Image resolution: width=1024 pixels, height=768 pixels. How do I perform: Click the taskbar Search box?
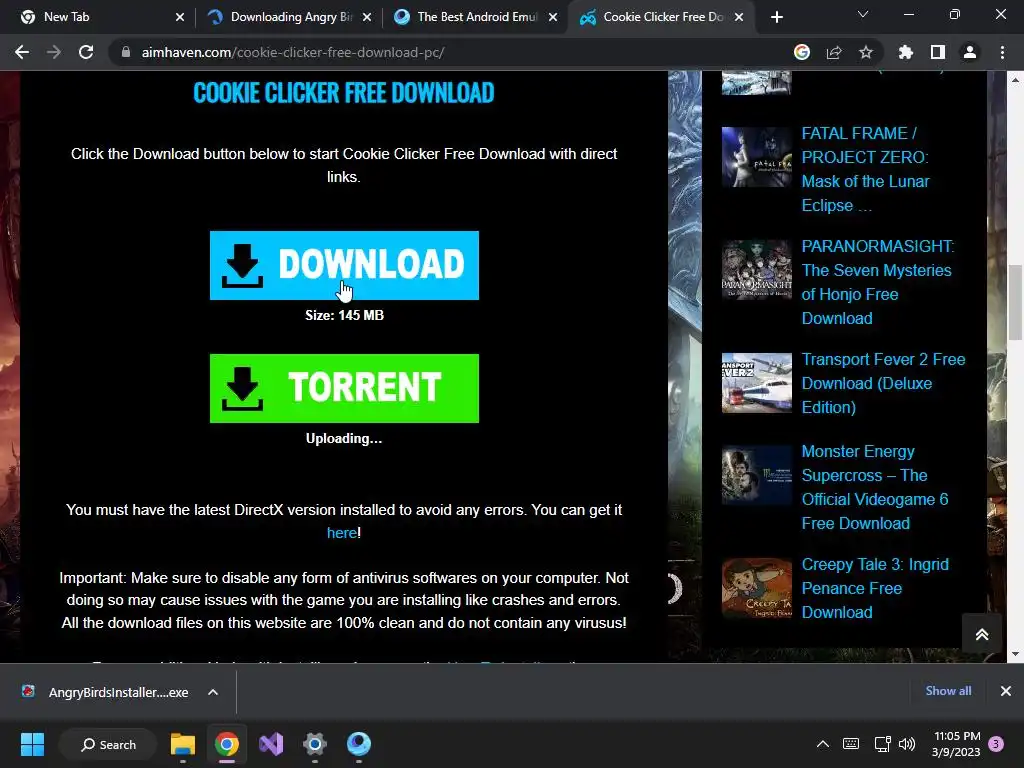pyautogui.click(x=108, y=744)
